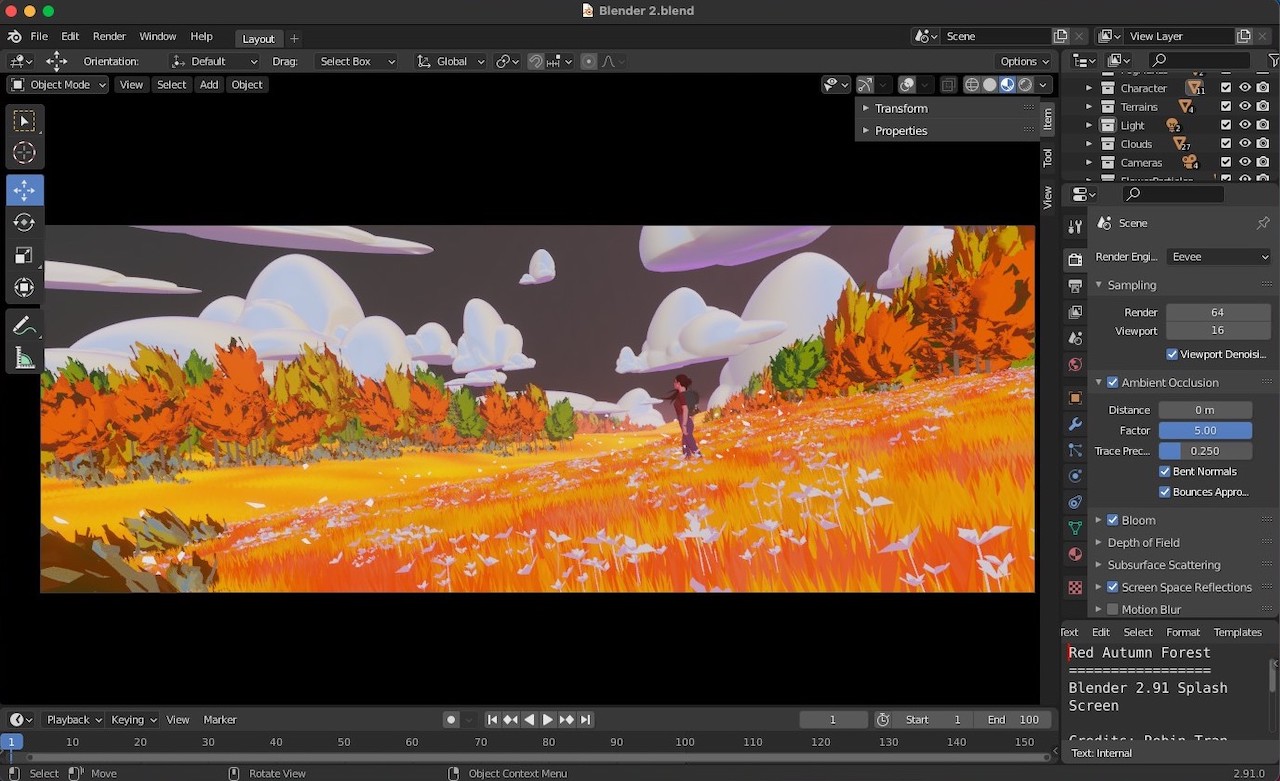The width and height of the screenshot is (1280, 781).
Task: Select the Move tool in the viewport toolbar
Action: [22, 189]
